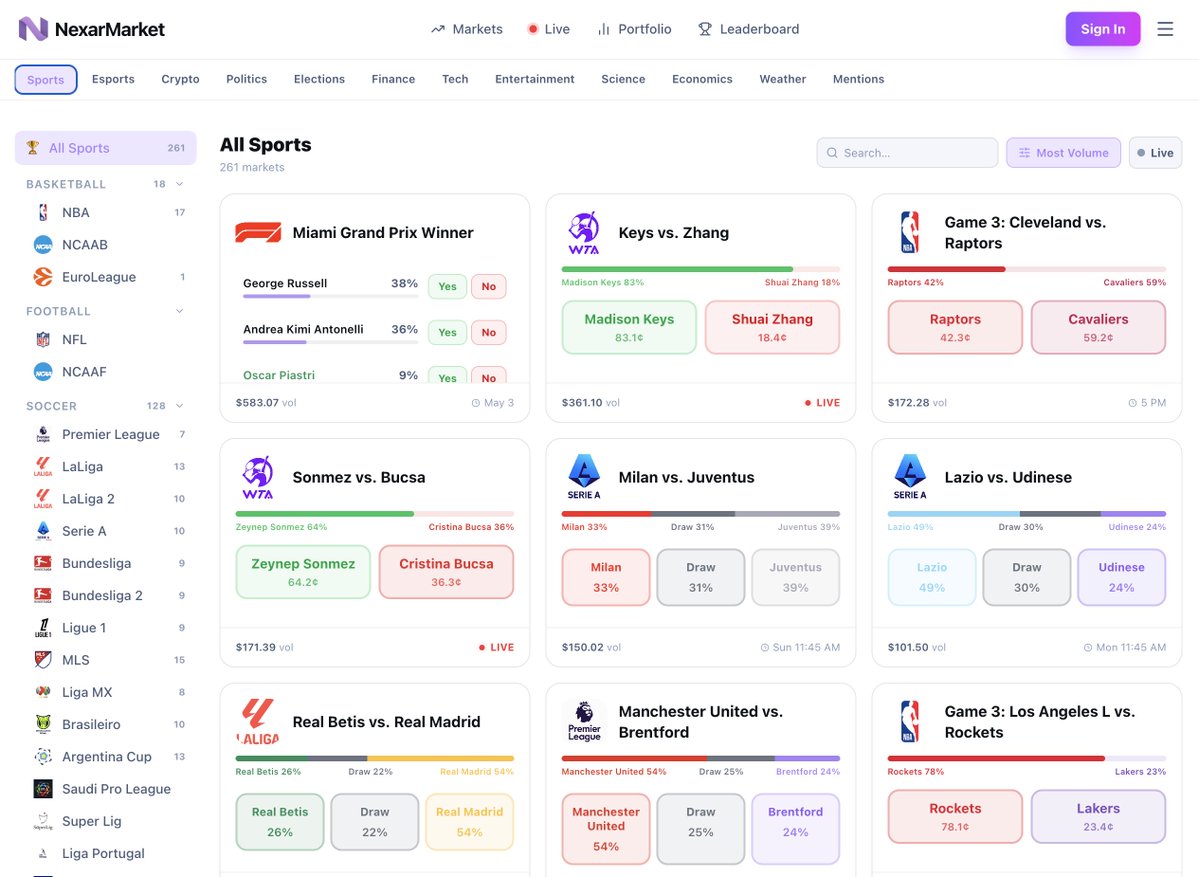This screenshot has height=877, width=1199.
Task: Switch to the Crypto tab
Action: (x=180, y=79)
